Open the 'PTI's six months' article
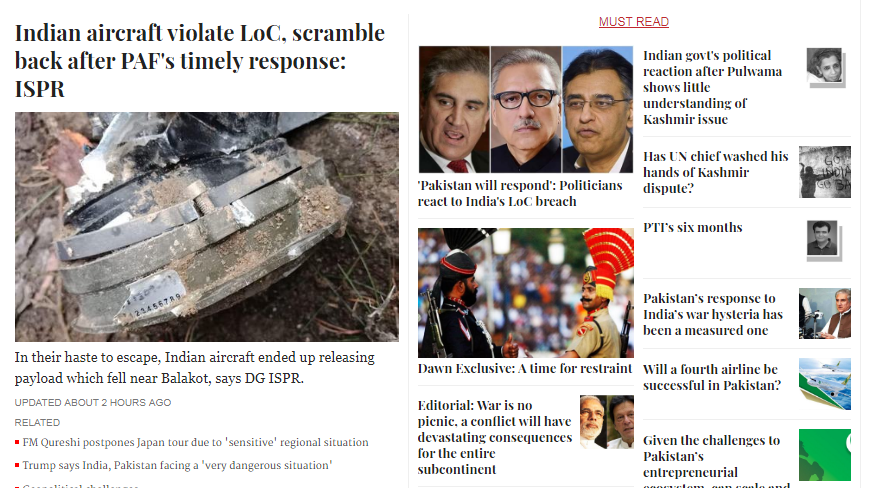869x488 pixels. (692, 228)
